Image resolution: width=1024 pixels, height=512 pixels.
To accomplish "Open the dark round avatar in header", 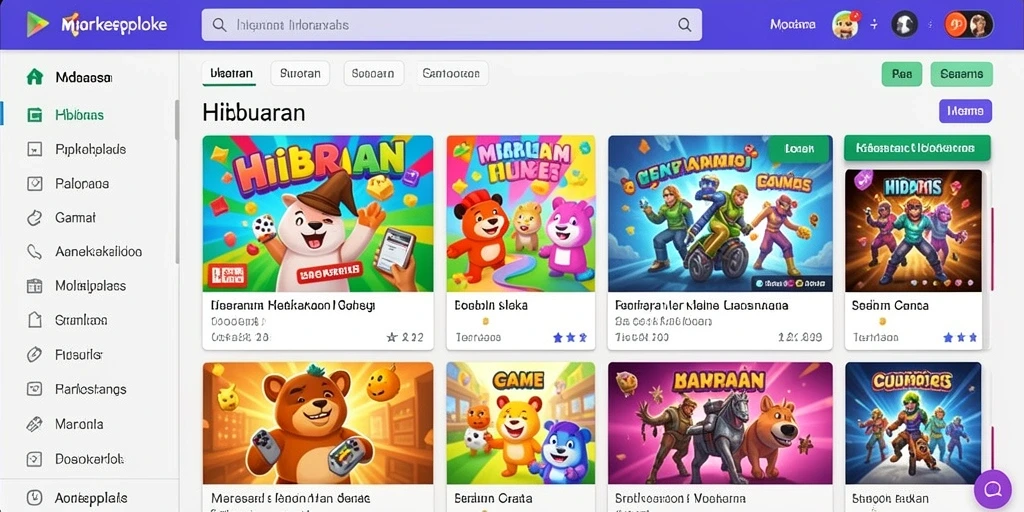I will (x=904, y=25).
